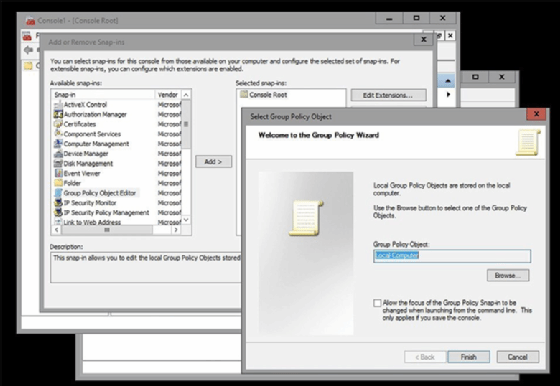The height and width of the screenshot is (386, 560).
Task: Click the Computer Management snap-in icon
Action: [58, 144]
